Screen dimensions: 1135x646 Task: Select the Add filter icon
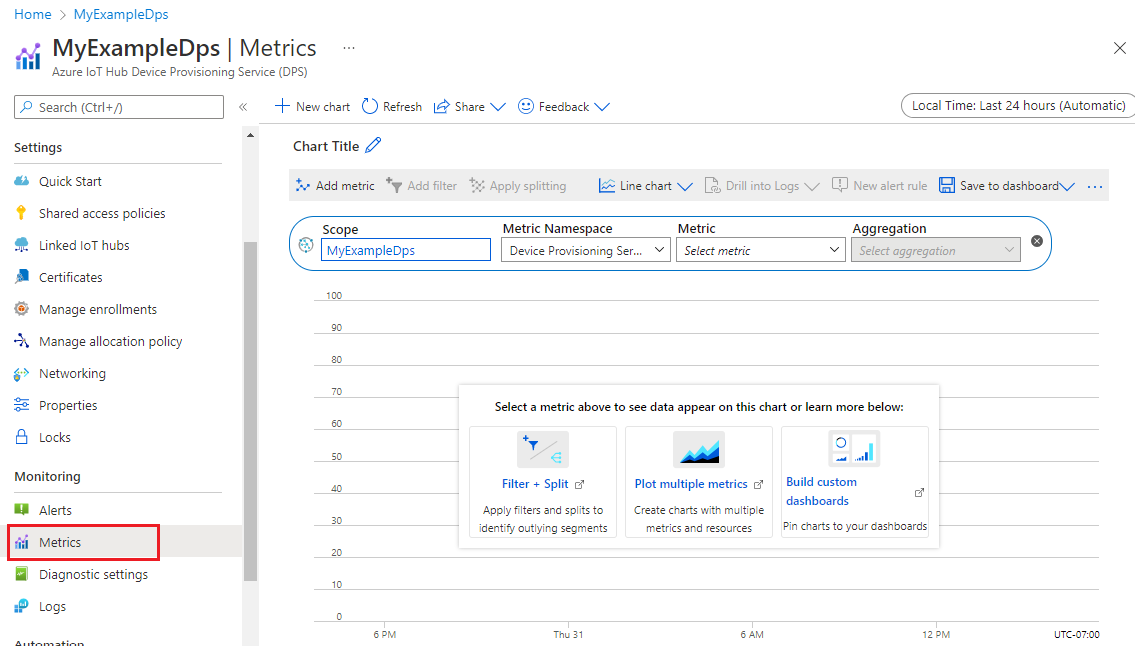(393, 185)
